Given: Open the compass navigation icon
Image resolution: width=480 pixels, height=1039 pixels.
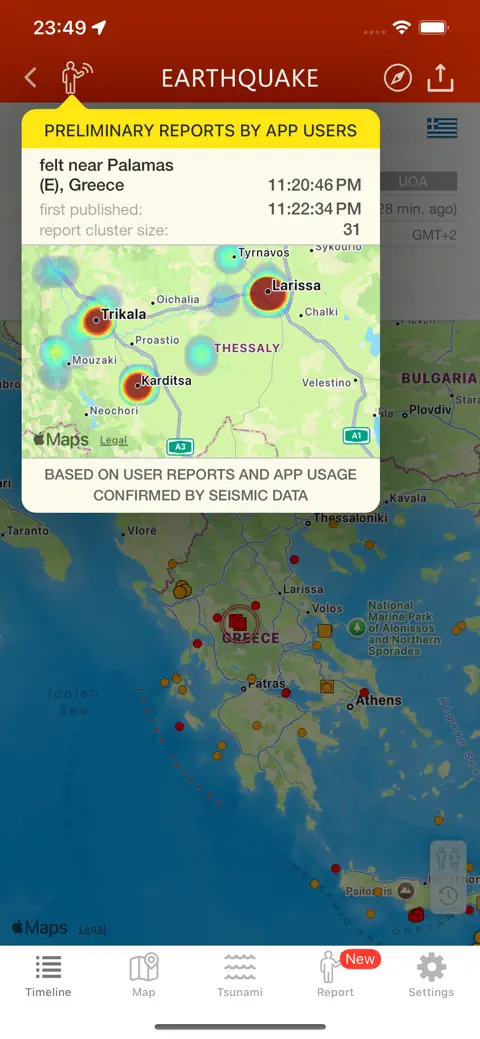Looking at the screenshot, I should pos(398,78).
